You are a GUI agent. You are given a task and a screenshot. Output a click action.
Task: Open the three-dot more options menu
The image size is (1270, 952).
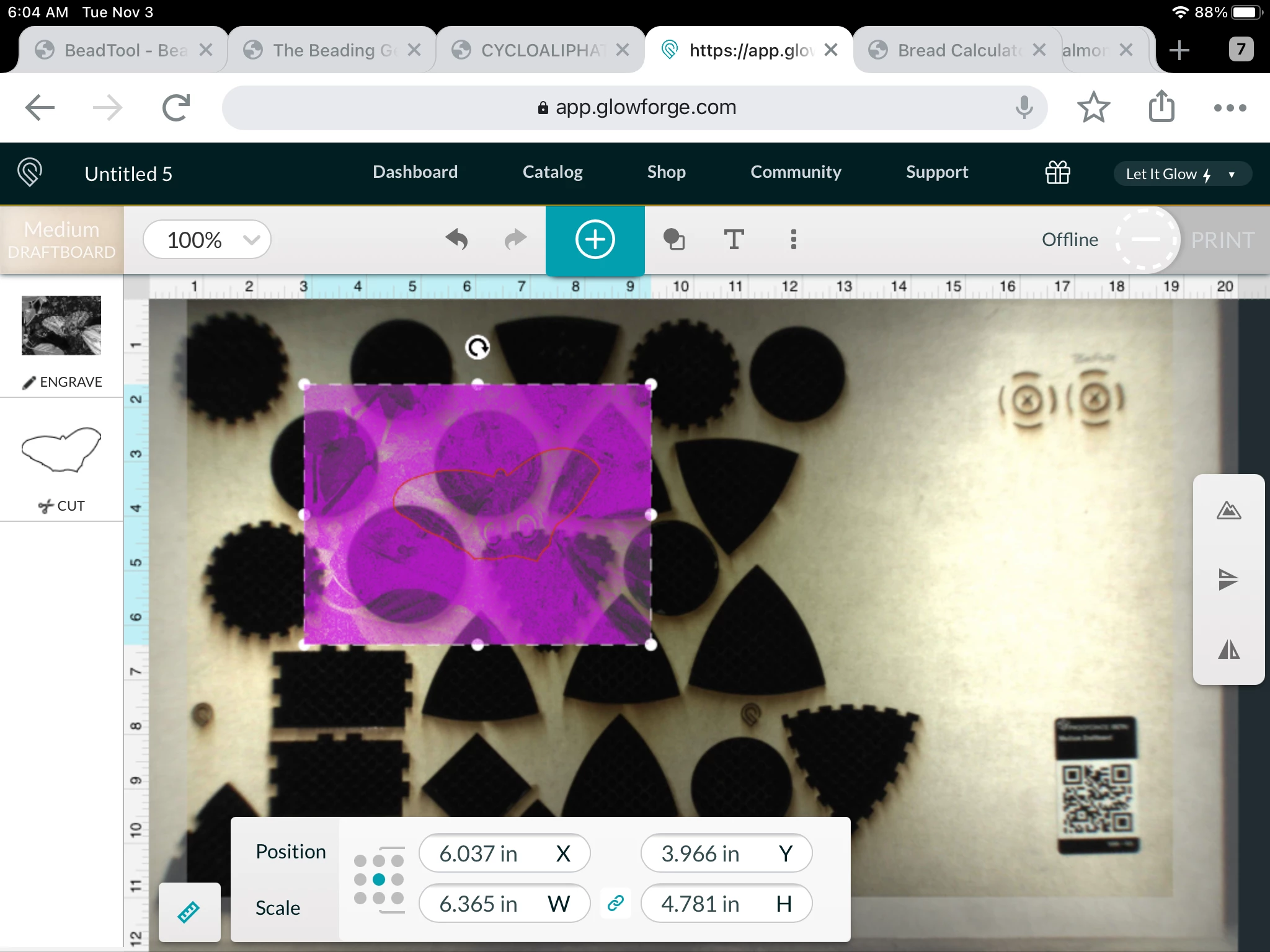tap(793, 240)
